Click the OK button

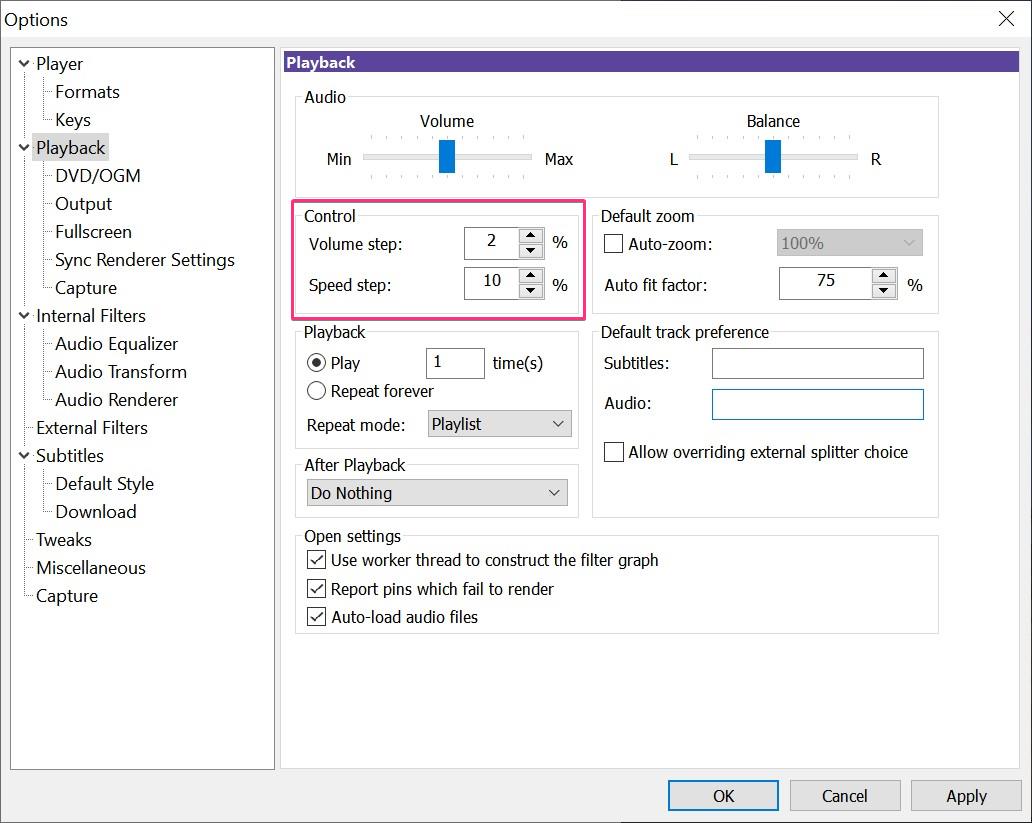[722, 795]
